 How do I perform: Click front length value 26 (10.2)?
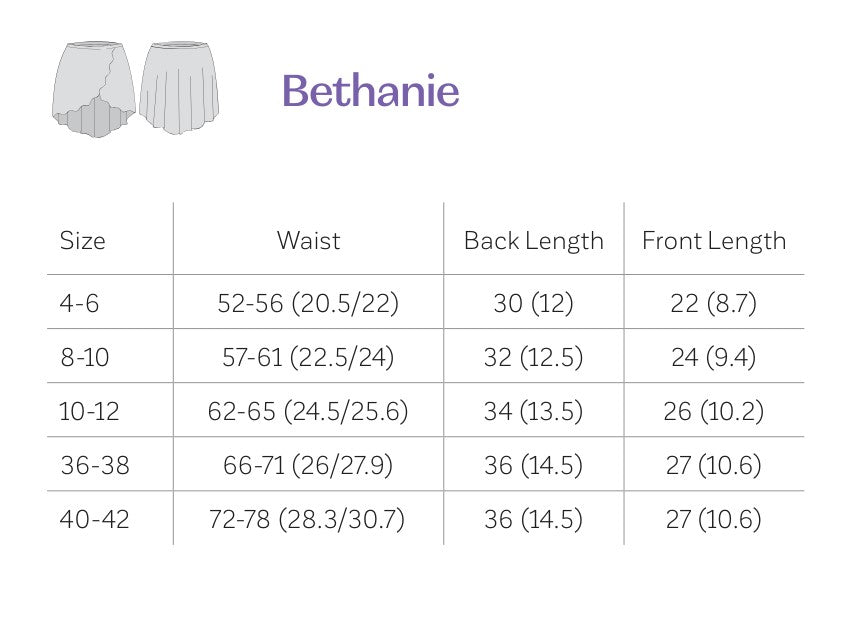click(714, 411)
